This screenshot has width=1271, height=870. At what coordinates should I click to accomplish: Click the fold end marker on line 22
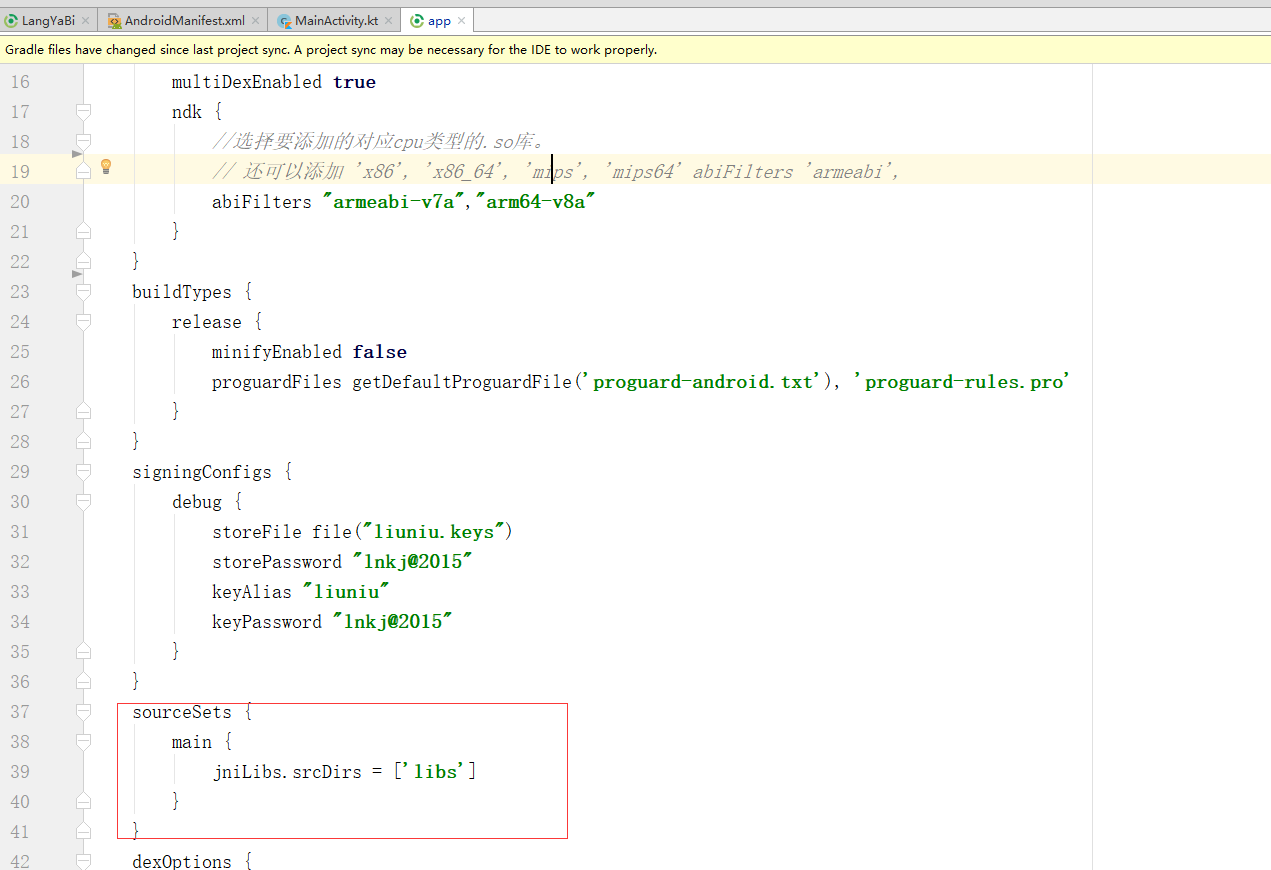pyautogui.click(x=84, y=261)
